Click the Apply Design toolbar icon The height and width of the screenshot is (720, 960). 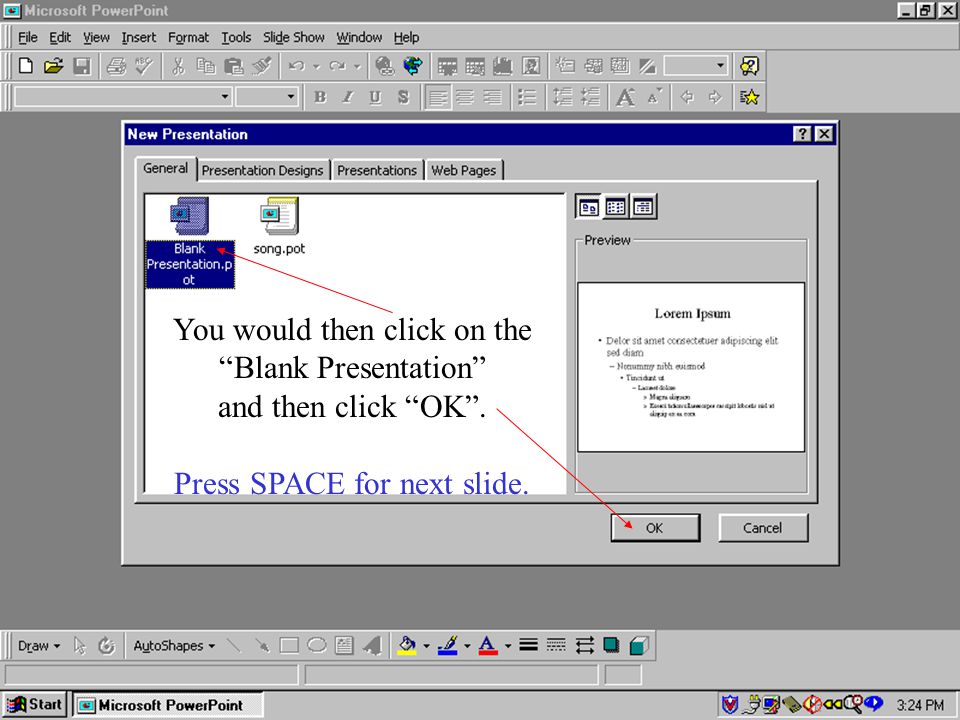620,66
